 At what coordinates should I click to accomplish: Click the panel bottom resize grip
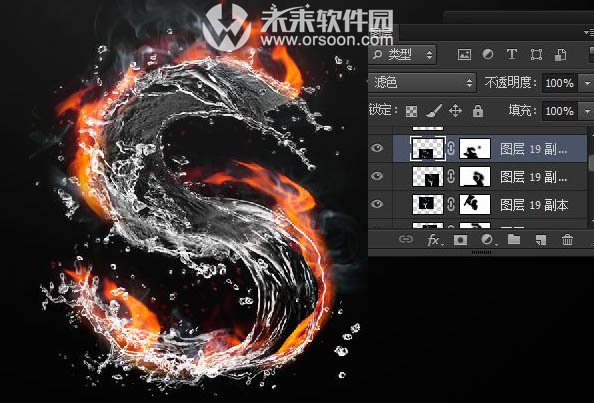click(x=481, y=252)
